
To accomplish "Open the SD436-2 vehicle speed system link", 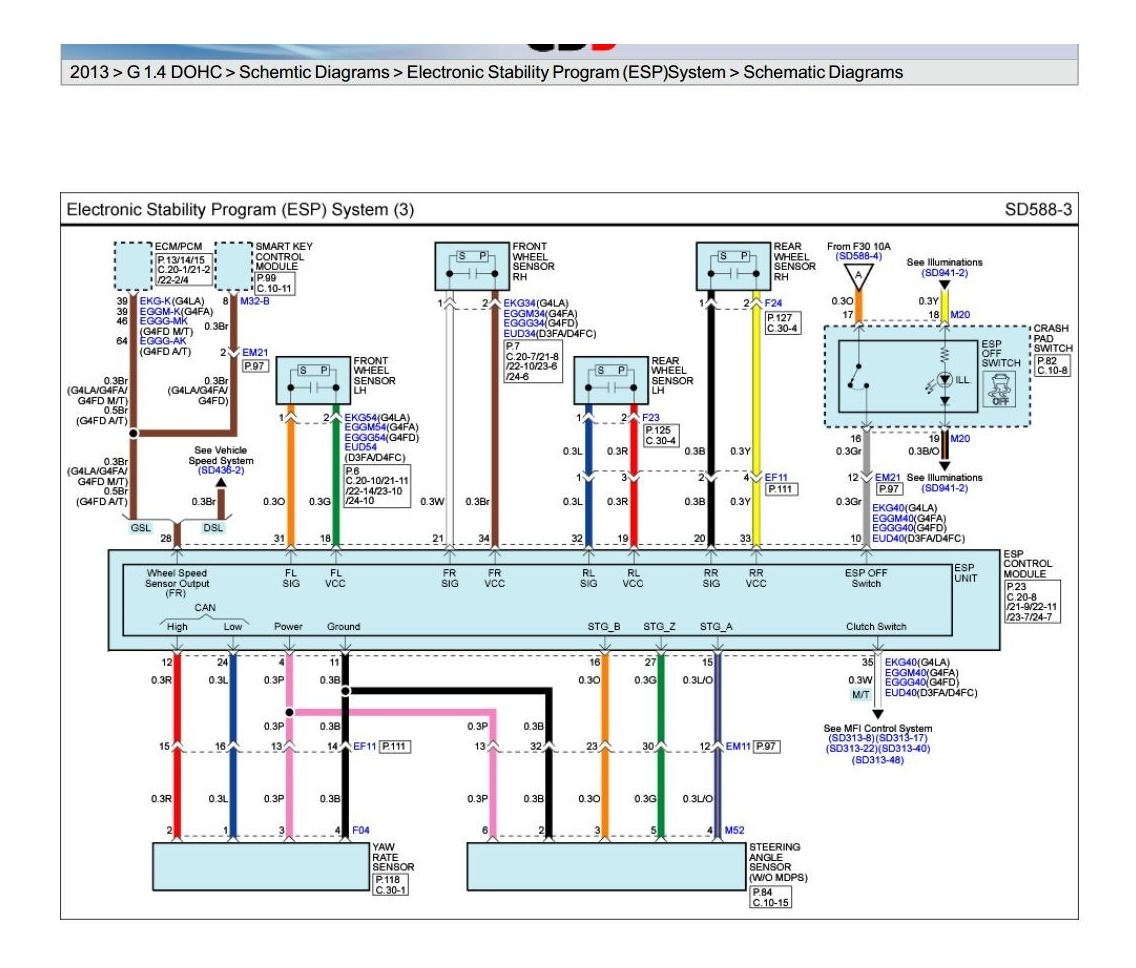I will (221, 470).
